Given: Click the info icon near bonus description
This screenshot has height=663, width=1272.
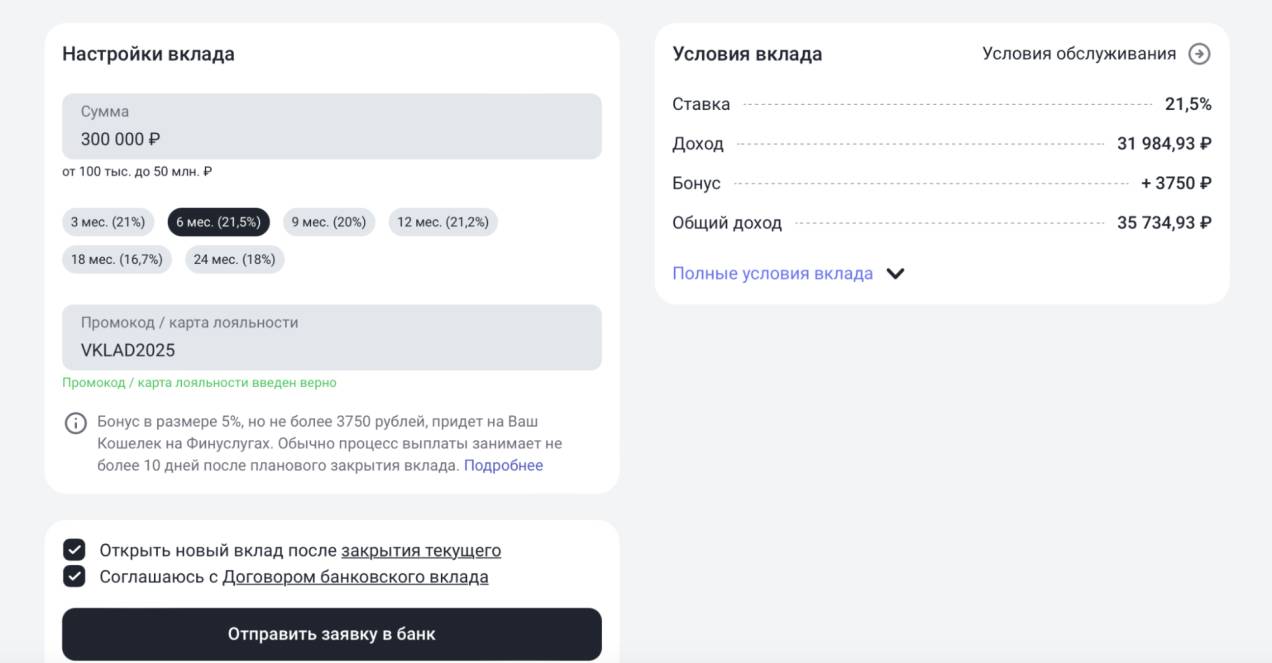Looking at the screenshot, I should (x=76, y=423).
